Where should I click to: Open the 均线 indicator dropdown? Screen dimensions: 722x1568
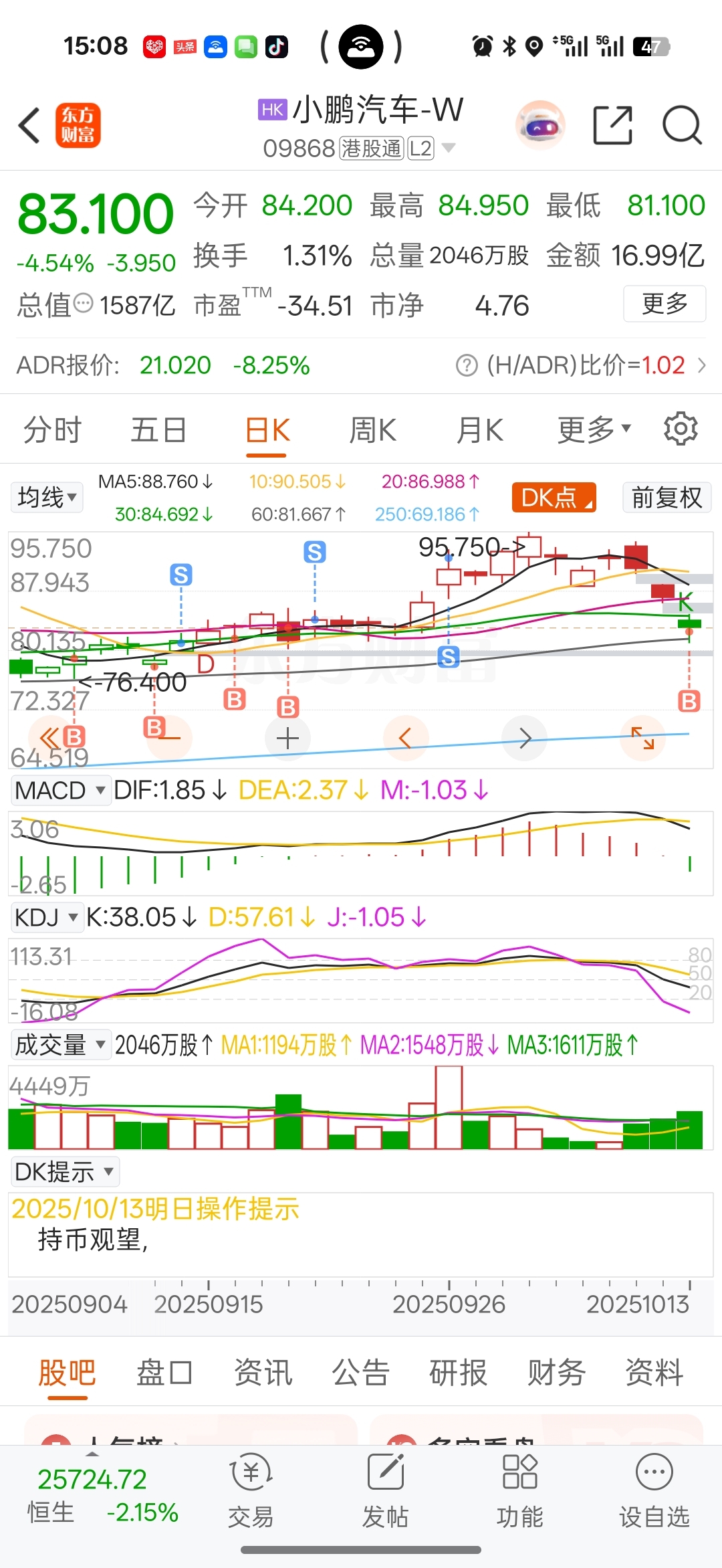(47, 498)
